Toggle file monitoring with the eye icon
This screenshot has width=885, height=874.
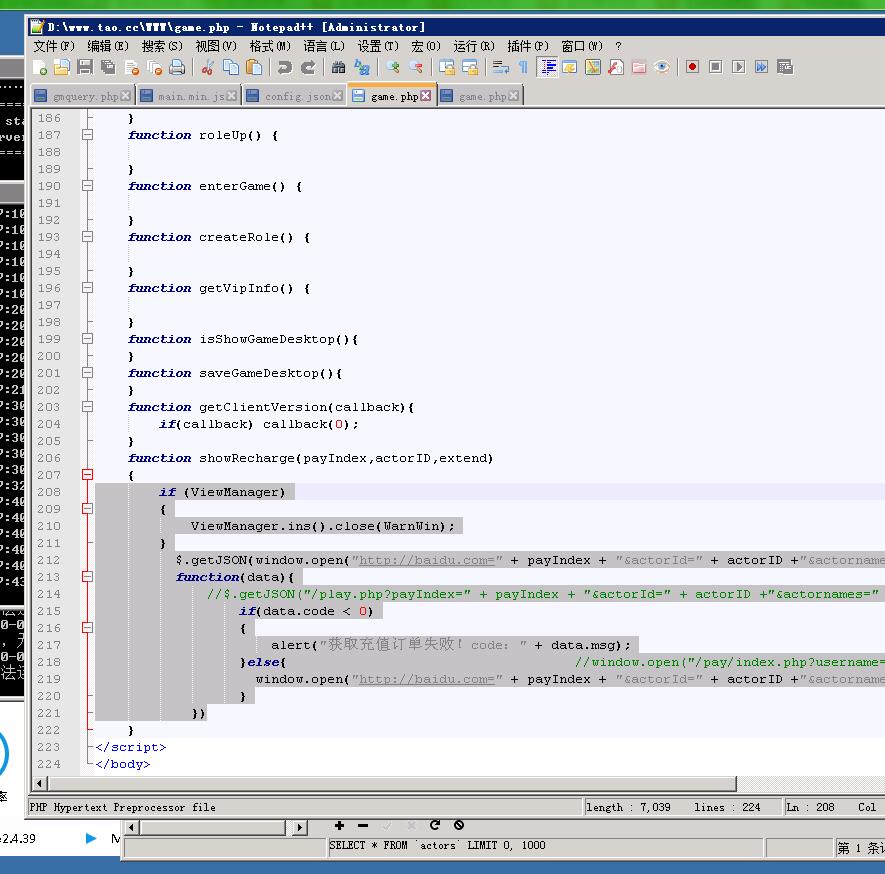pyautogui.click(x=662, y=68)
